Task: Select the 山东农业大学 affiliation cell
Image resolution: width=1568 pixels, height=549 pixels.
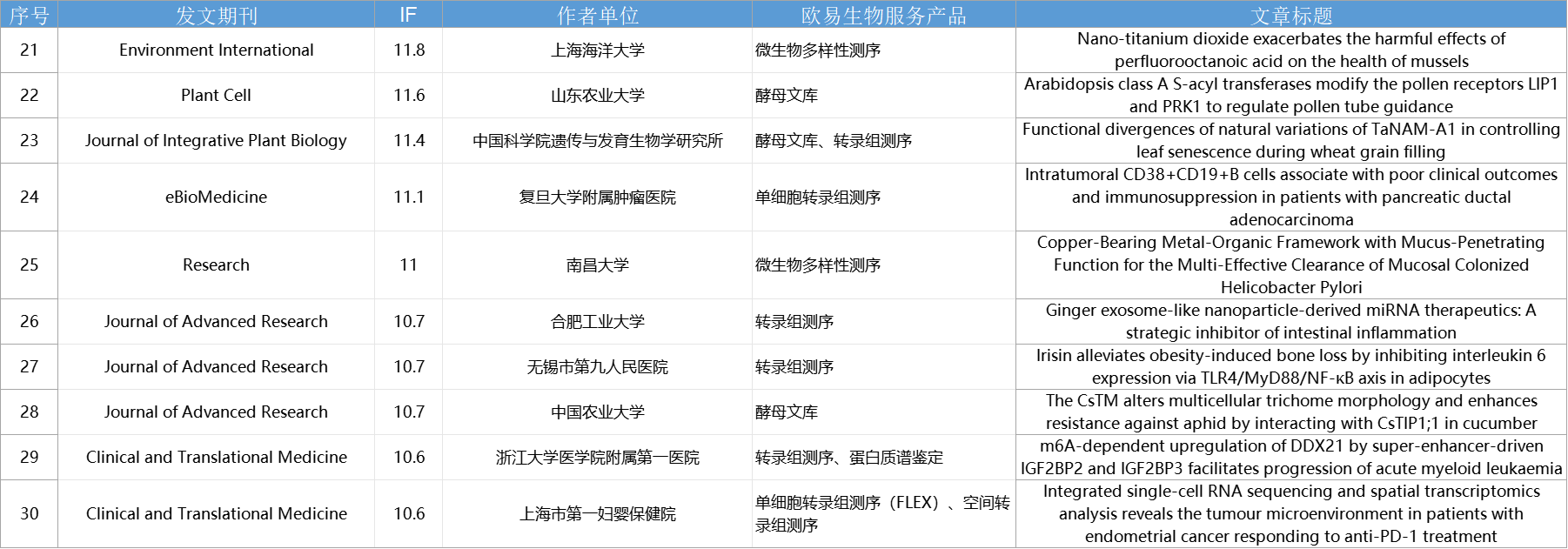Action: click(x=597, y=96)
